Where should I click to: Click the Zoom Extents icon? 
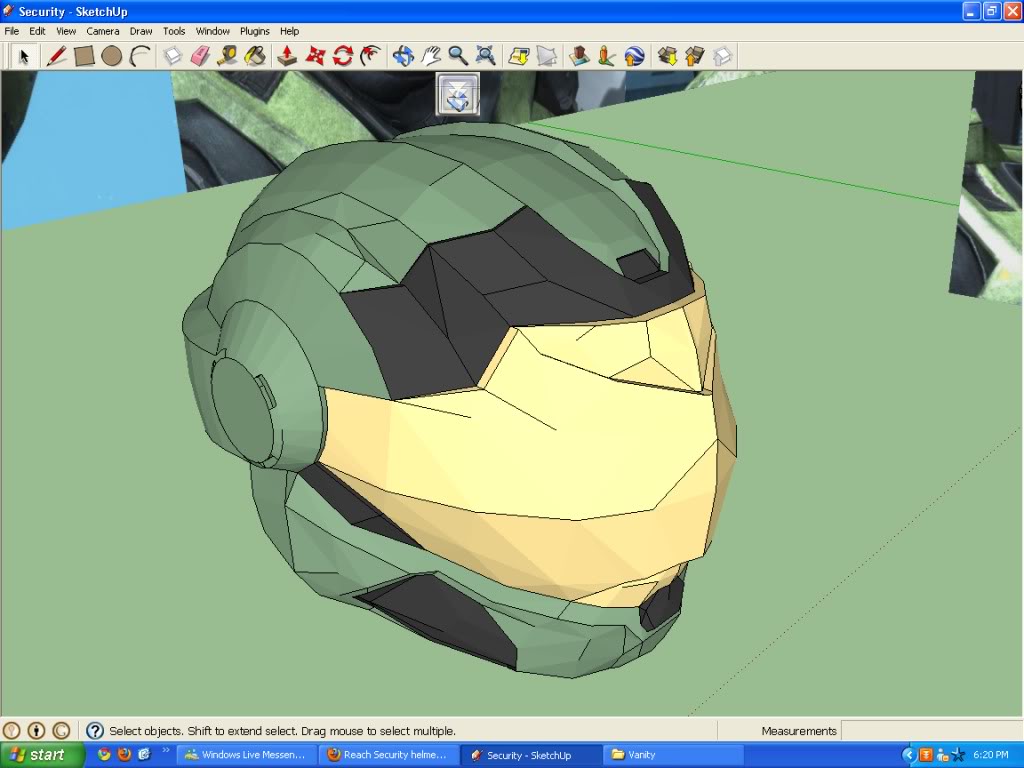(x=486, y=56)
